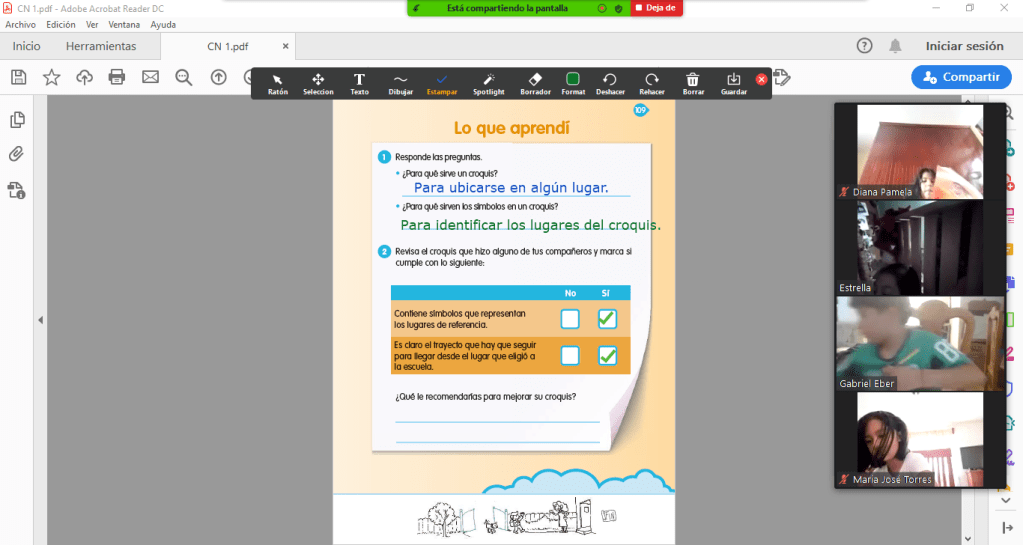Image resolution: width=1023 pixels, height=545 pixels.
Task: Pick the Dibujar drawing tool
Action: coord(400,83)
